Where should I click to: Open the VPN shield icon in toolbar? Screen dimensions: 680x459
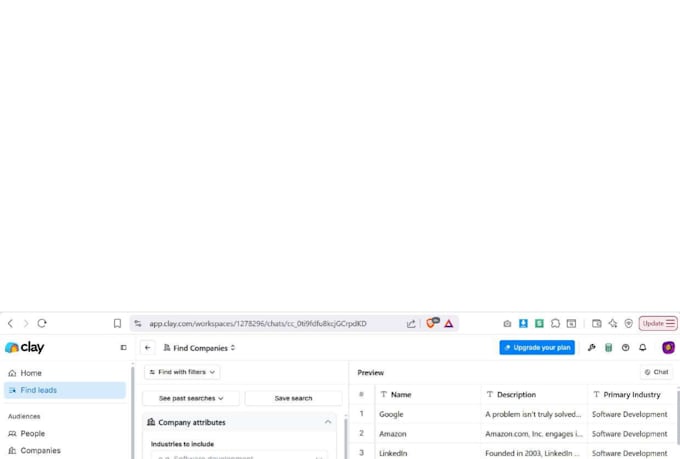tap(628, 323)
